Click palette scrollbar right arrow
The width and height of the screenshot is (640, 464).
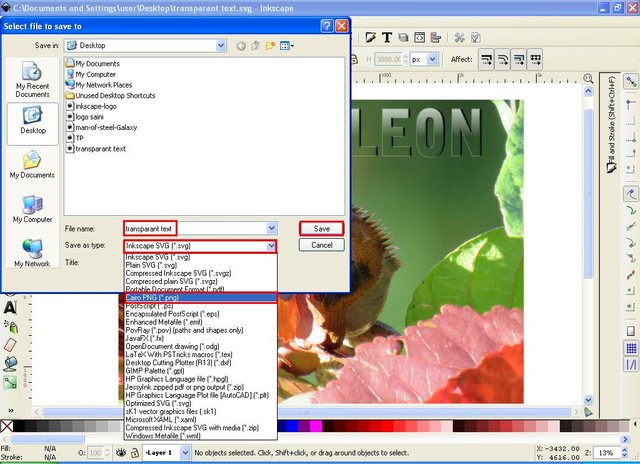625,439
